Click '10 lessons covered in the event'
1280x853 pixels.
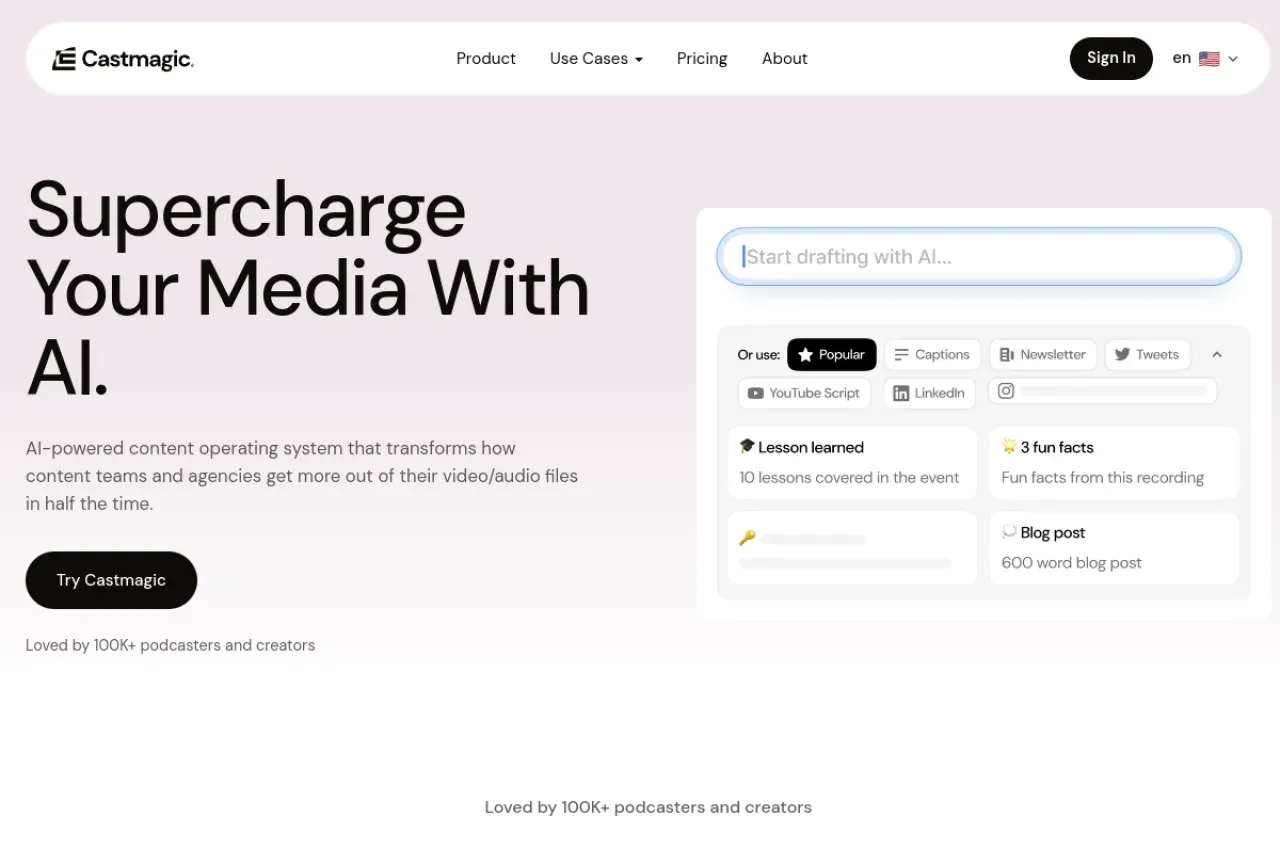849,477
